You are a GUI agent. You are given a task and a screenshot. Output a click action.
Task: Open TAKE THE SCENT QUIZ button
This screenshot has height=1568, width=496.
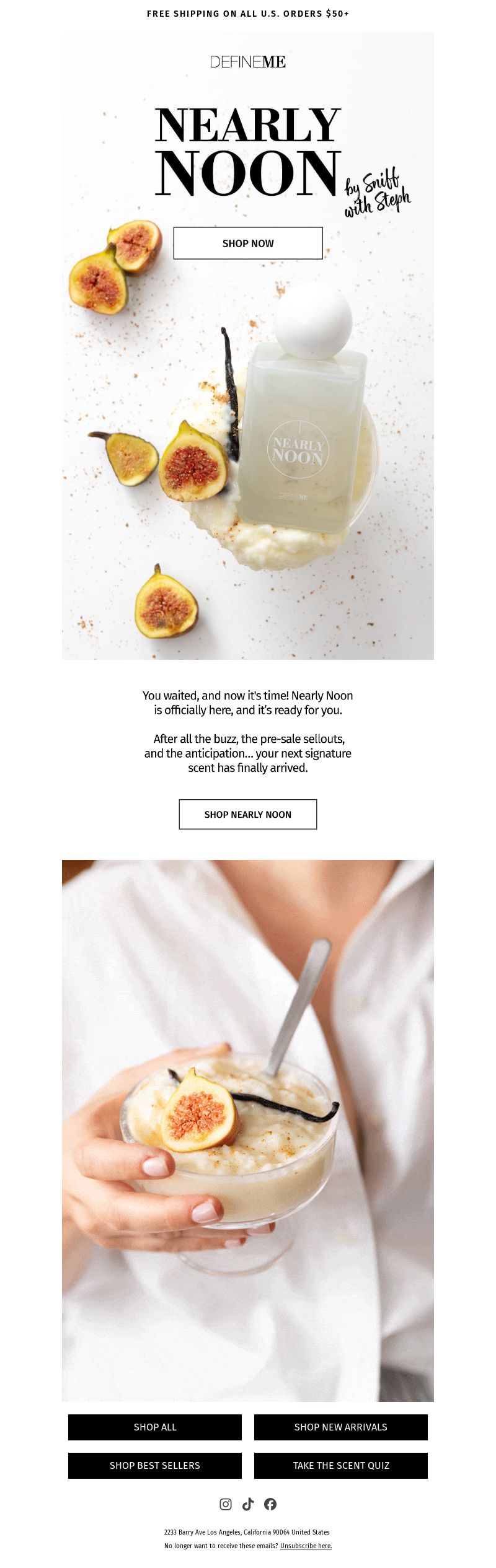pyautogui.click(x=341, y=1465)
